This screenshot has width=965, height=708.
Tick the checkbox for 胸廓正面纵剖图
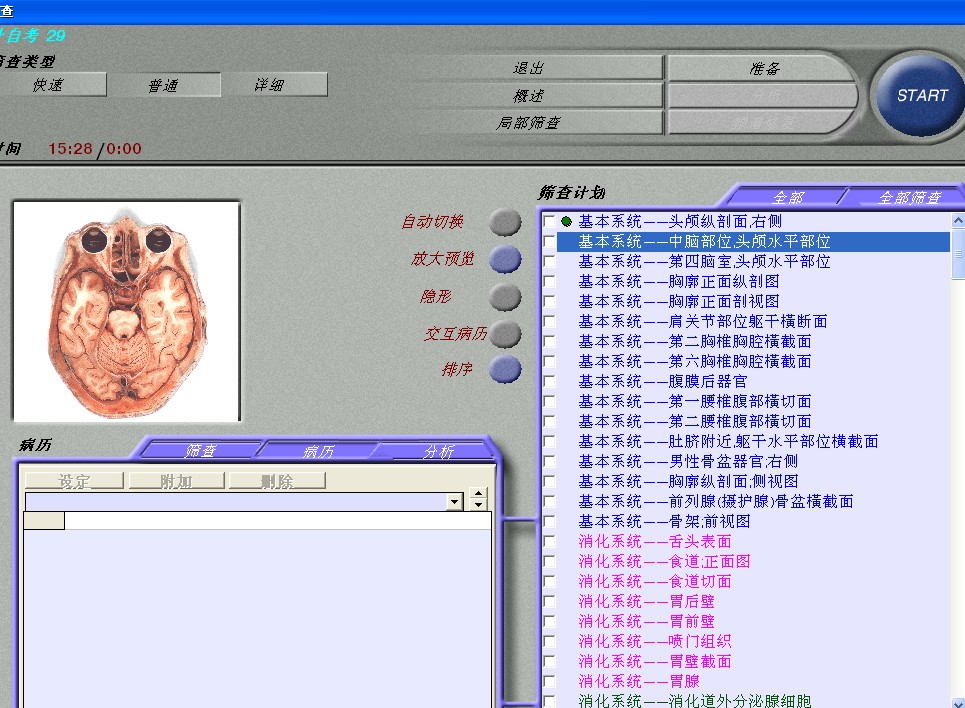(x=549, y=282)
